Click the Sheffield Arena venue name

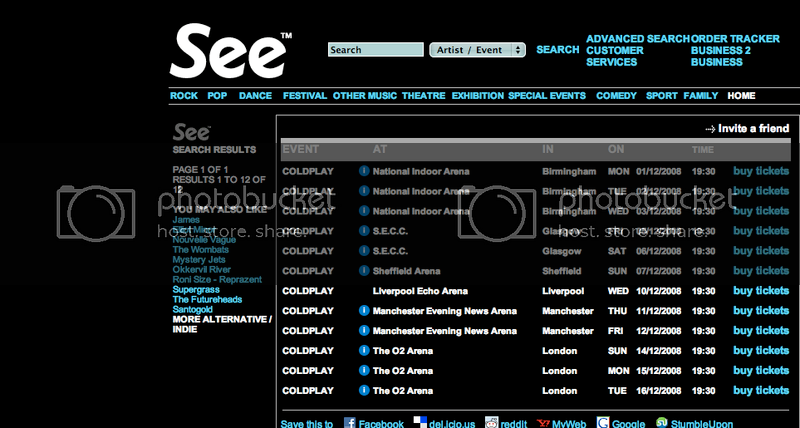[406, 271]
